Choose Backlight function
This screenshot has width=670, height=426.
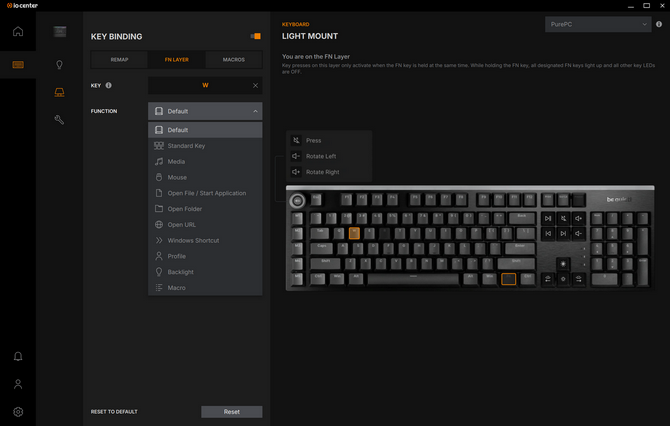(x=205, y=272)
